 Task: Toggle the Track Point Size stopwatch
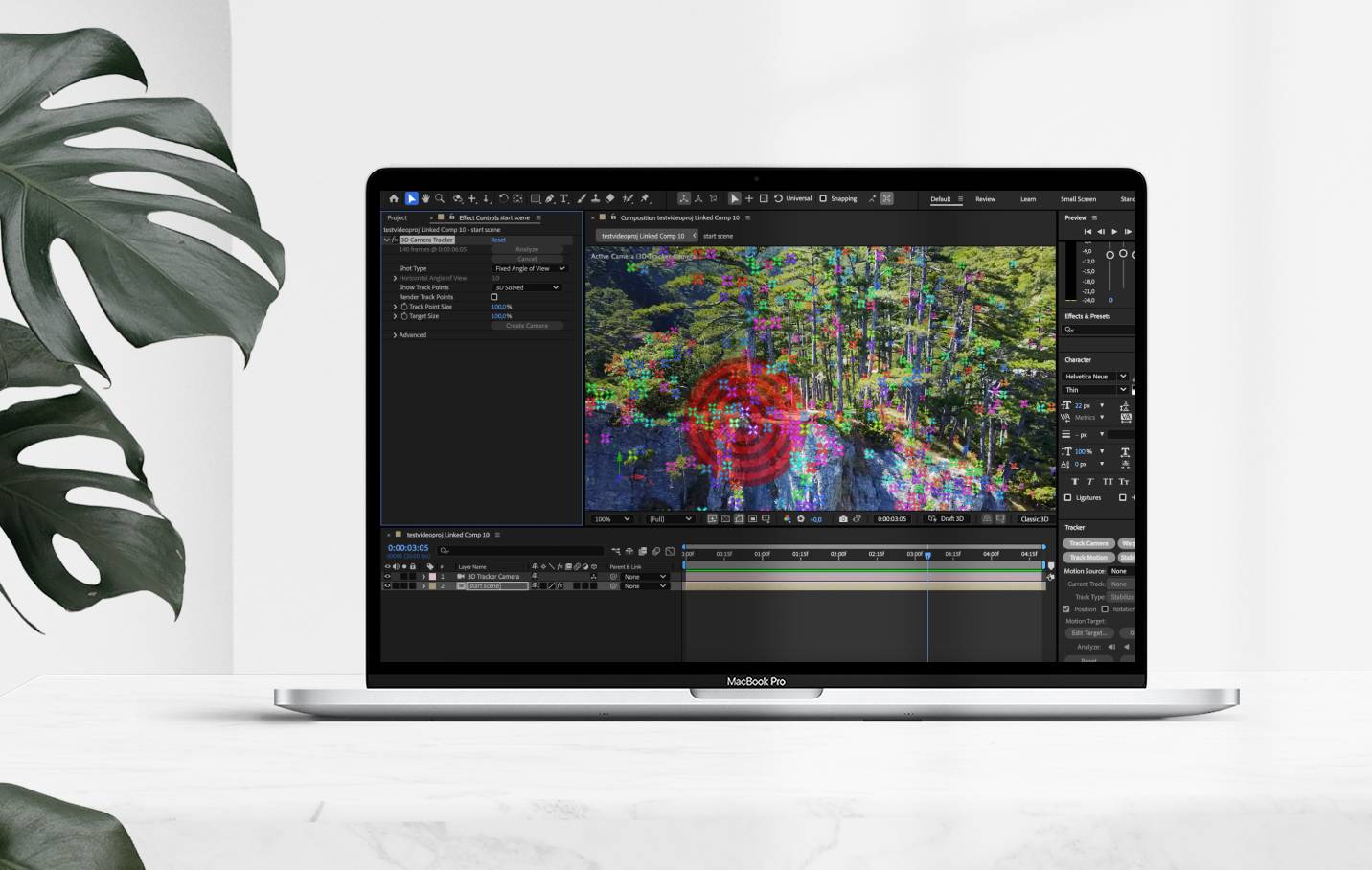(404, 307)
